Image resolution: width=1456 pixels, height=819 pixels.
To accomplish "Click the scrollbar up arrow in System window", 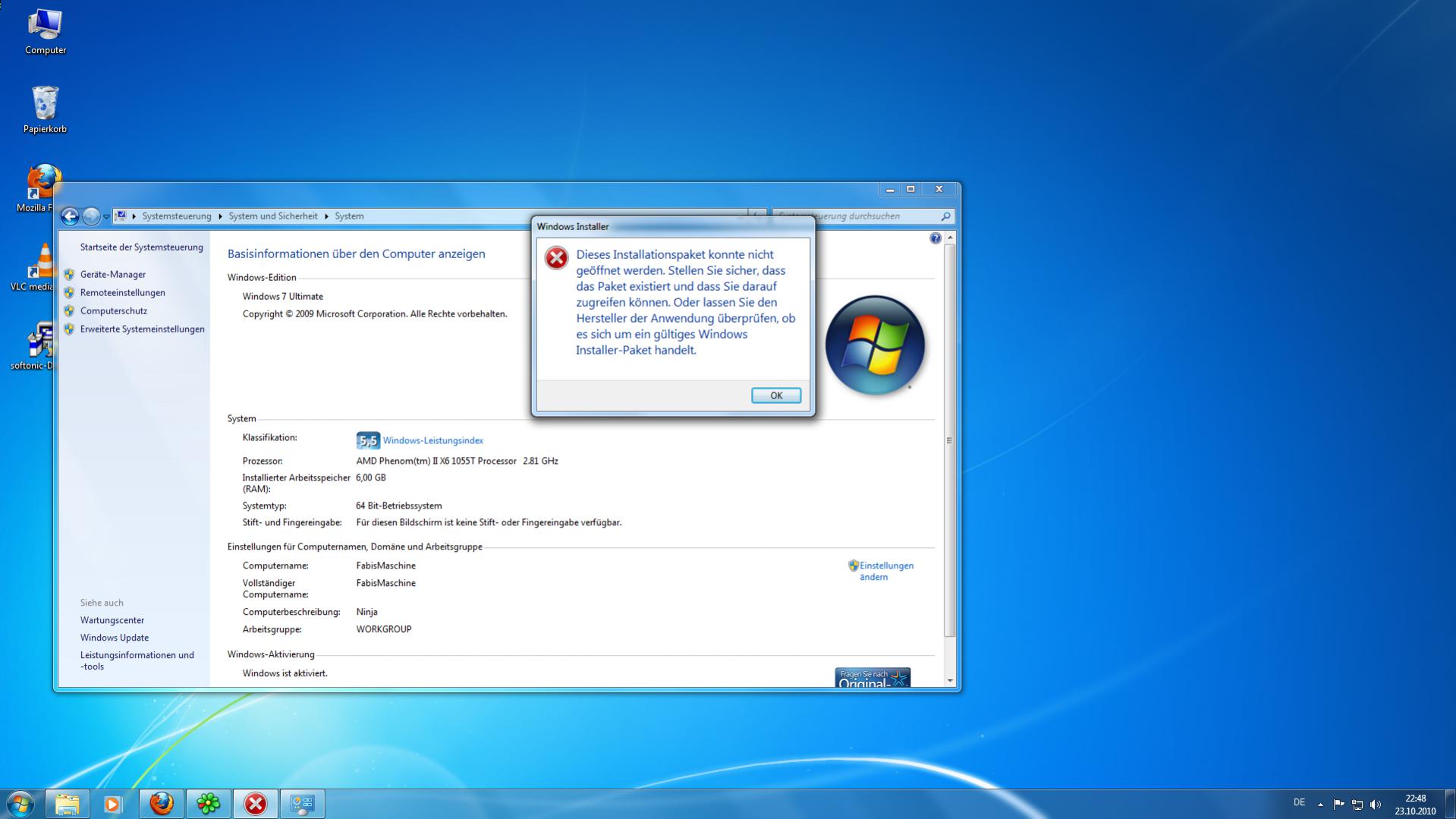I will click(950, 238).
